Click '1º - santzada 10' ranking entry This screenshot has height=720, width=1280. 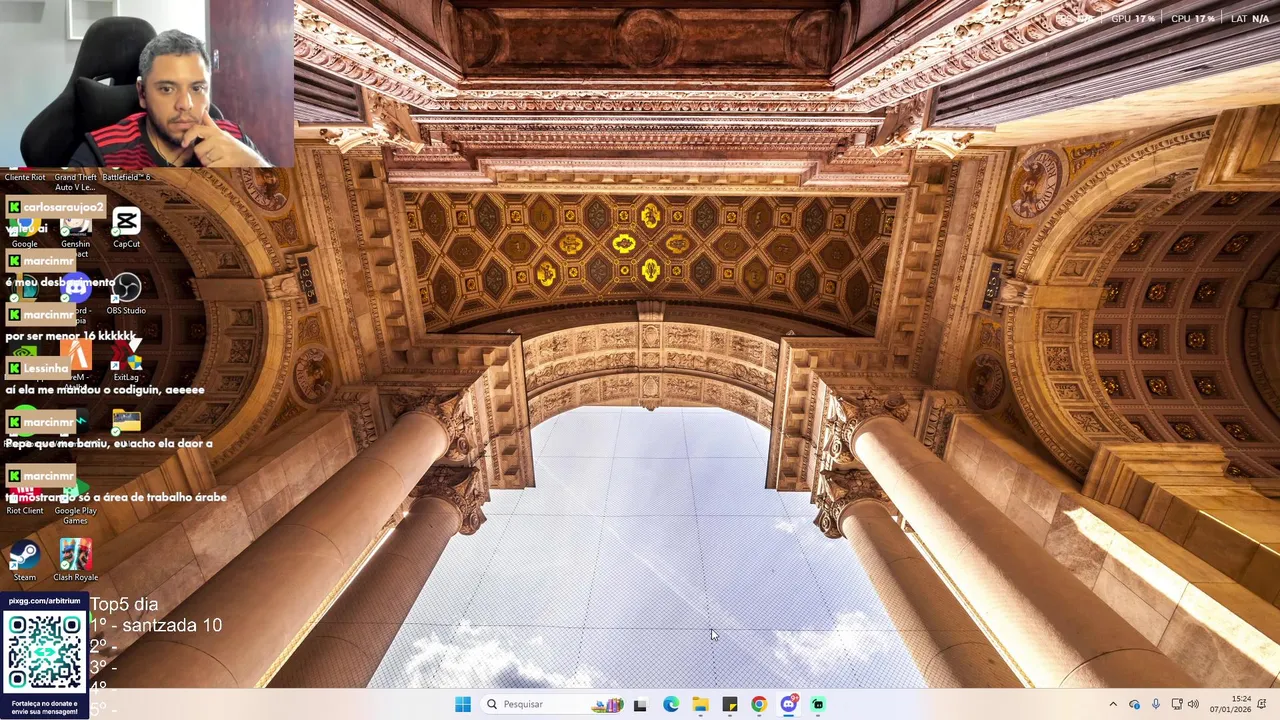click(x=156, y=625)
